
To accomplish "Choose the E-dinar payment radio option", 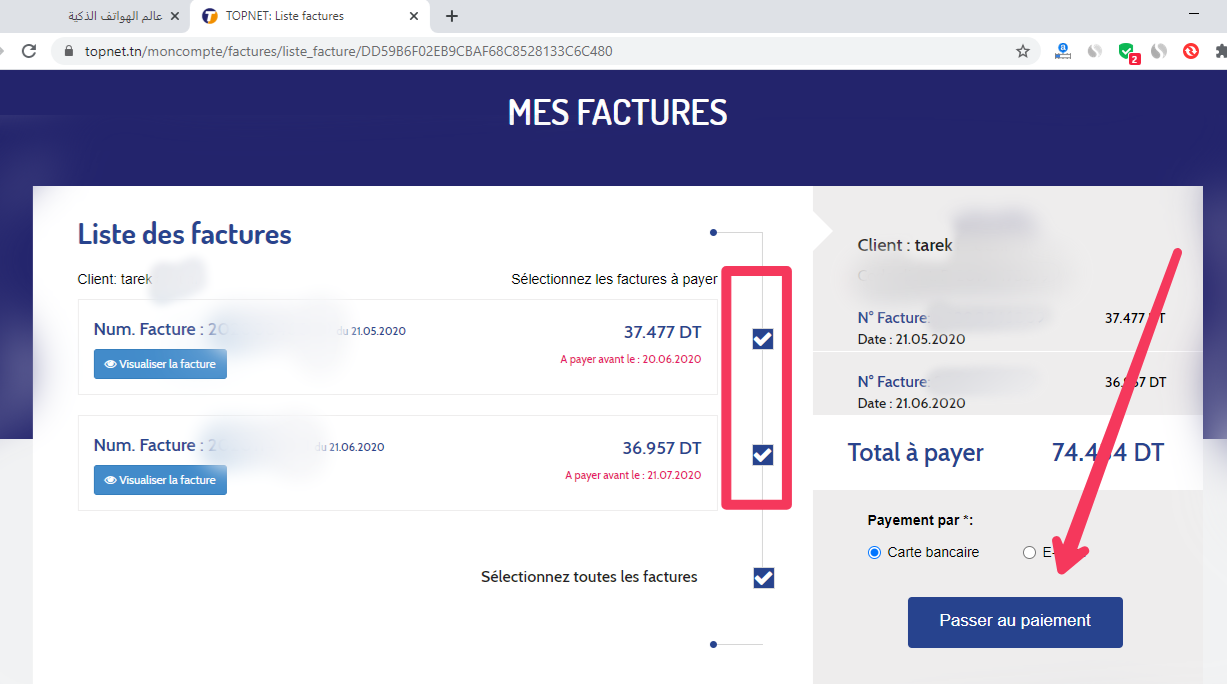I will pos(1029,552).
